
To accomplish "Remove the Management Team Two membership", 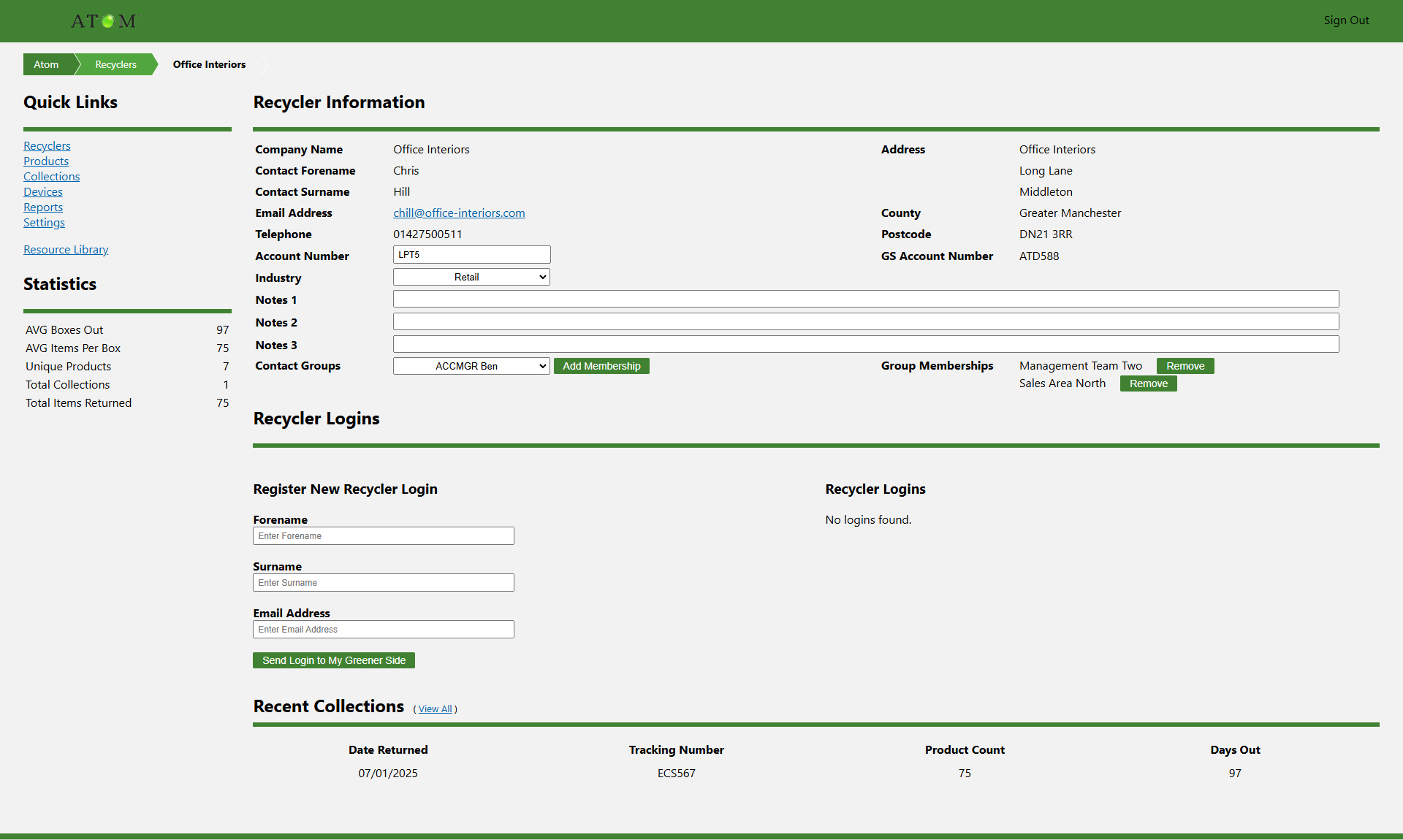I will [1185, 366].
